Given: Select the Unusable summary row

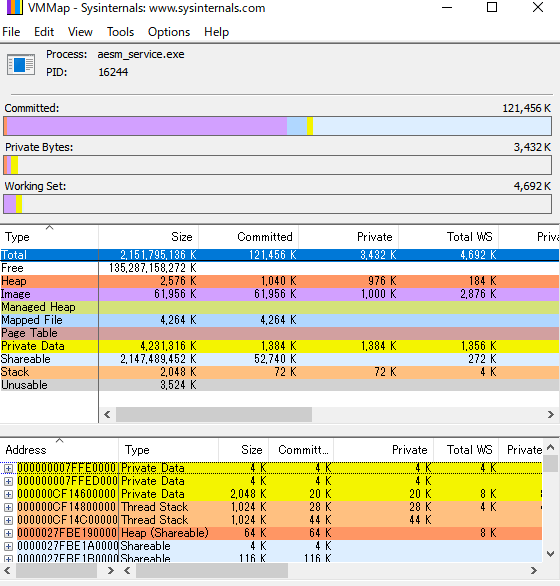Looking at the screenshot, I should 280,385.
